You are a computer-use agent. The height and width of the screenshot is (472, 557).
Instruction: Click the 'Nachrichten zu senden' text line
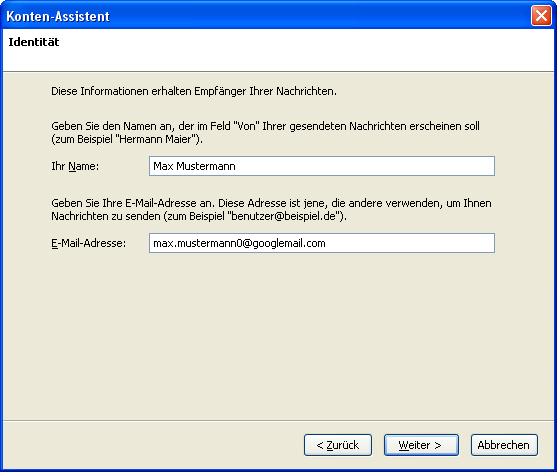[x=106, y=216]
